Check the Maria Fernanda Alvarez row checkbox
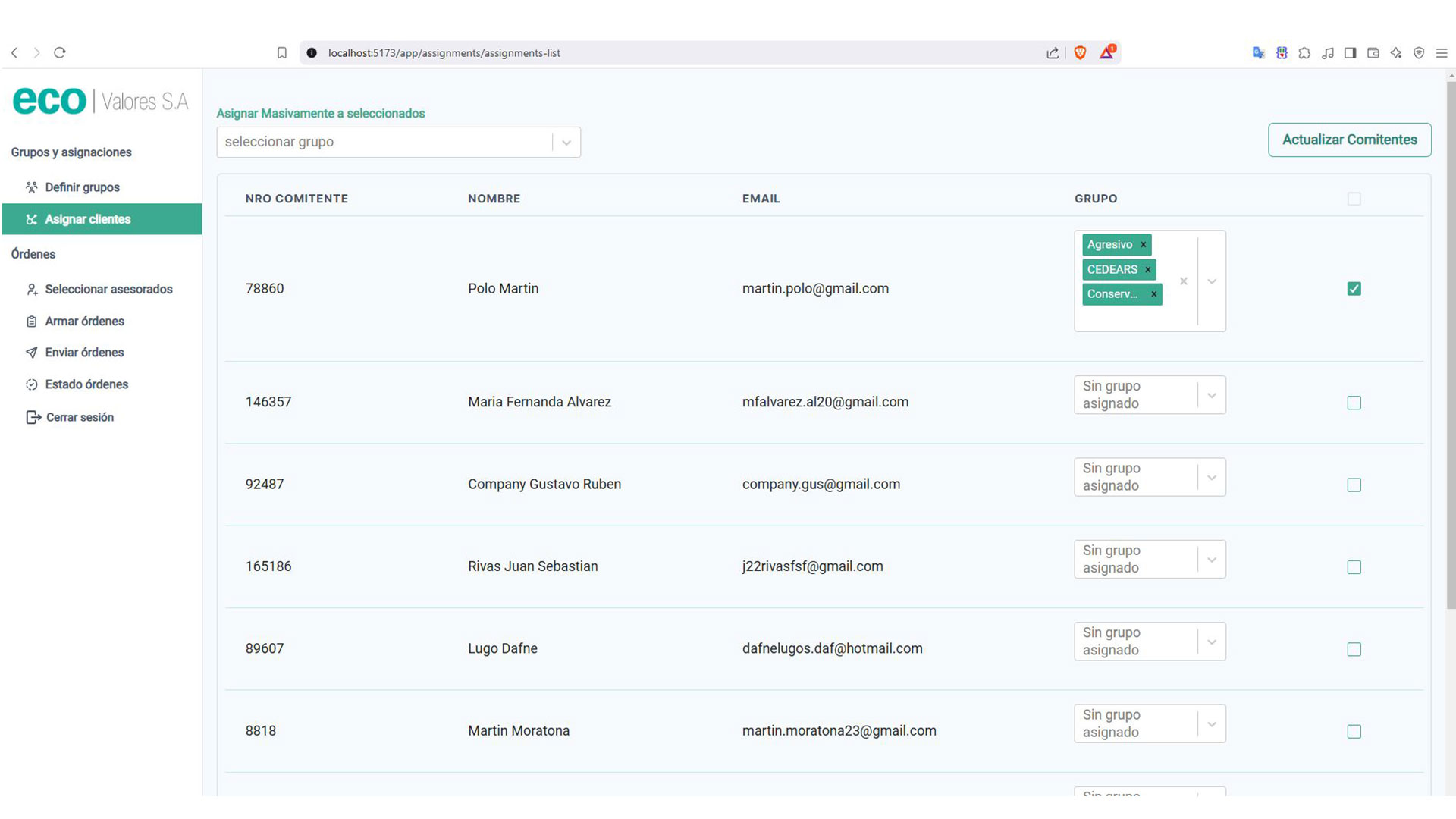The width and height of the screenshot is (1456, 819). tap(1354, 403)
